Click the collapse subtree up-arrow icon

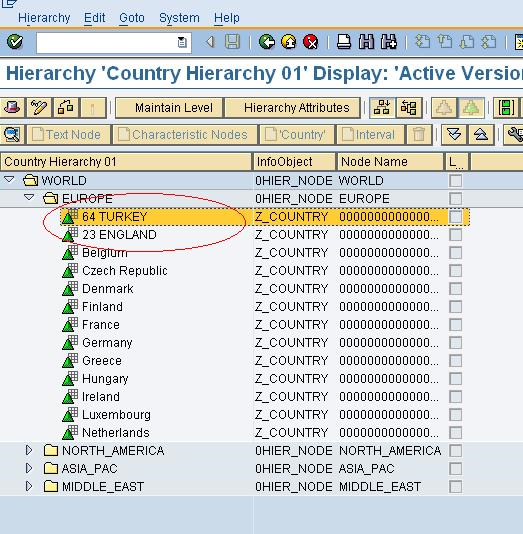coord(481,135)
